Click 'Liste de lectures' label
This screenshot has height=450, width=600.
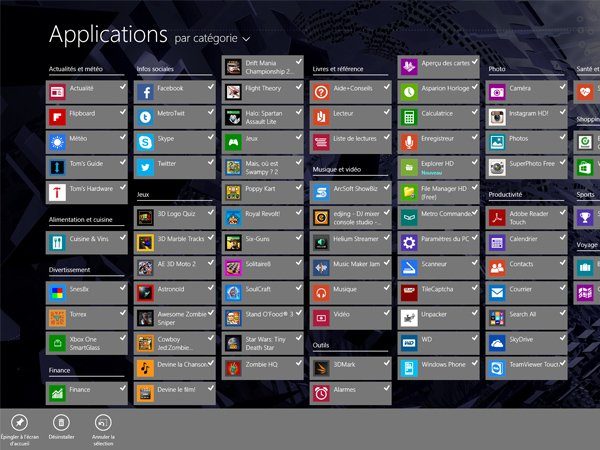[x=355, y=139]
